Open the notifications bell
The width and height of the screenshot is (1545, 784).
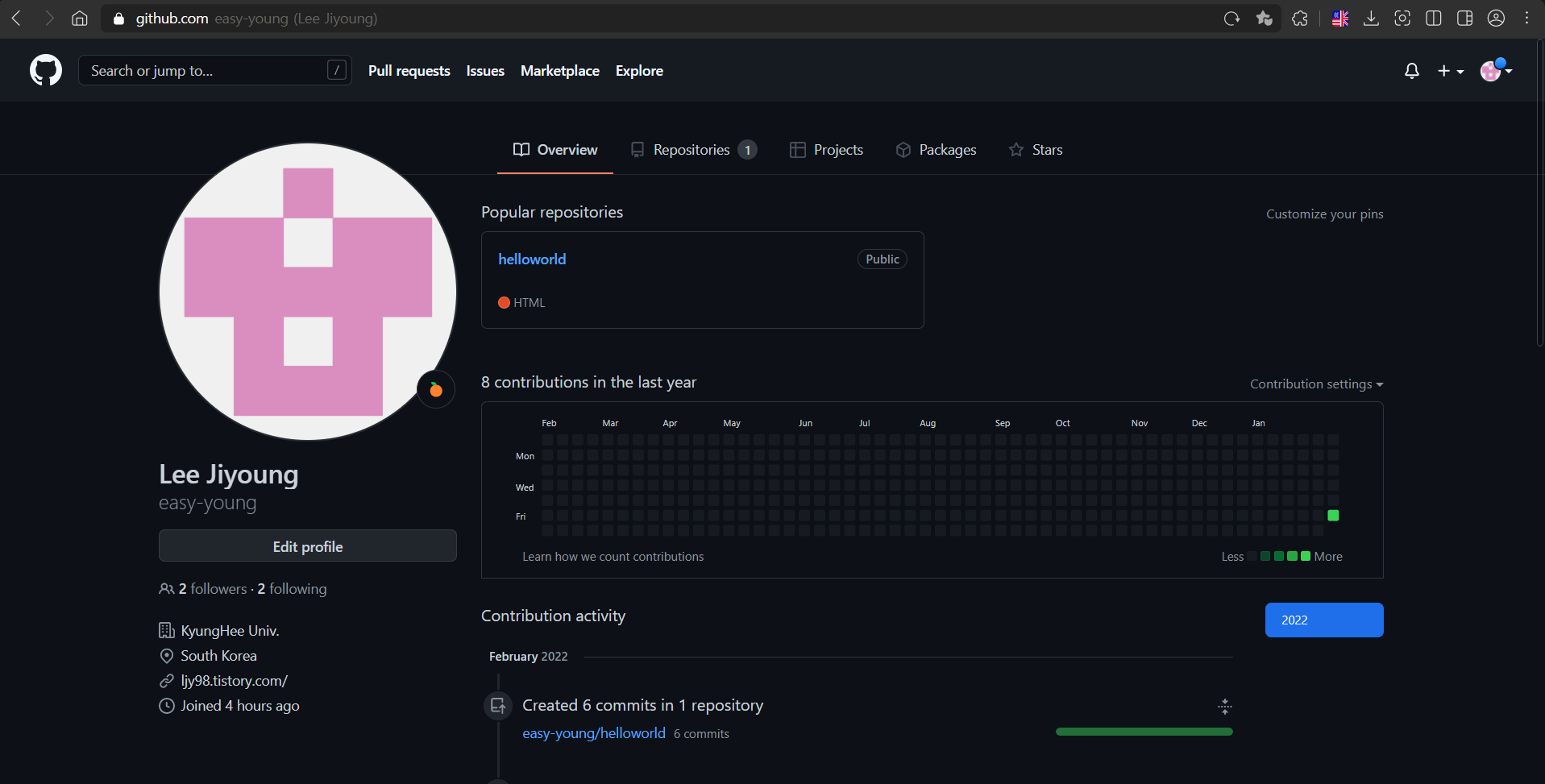click(x=1411, y=71)
